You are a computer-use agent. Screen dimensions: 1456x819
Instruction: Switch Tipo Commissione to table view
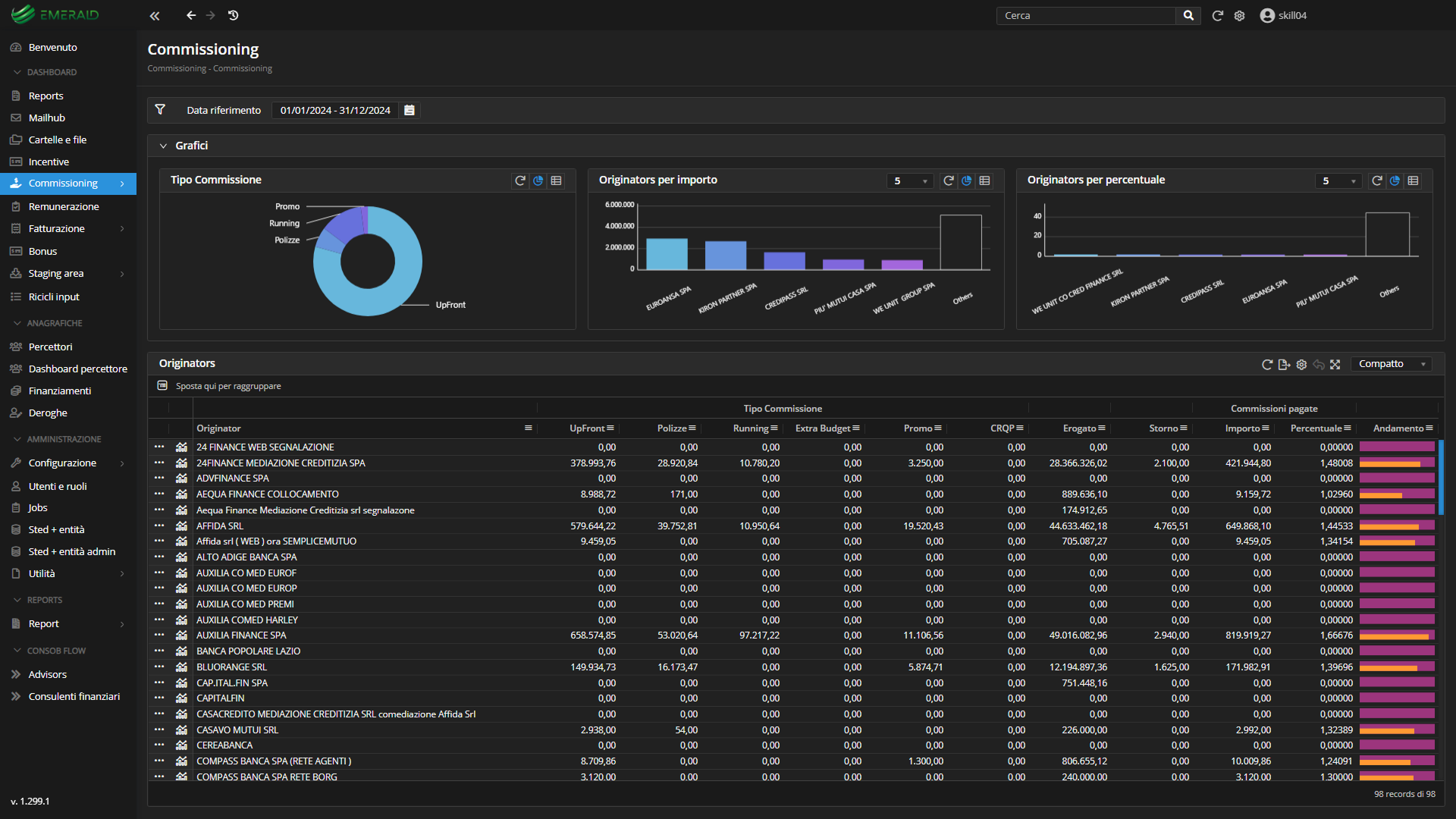pos(556,180)
